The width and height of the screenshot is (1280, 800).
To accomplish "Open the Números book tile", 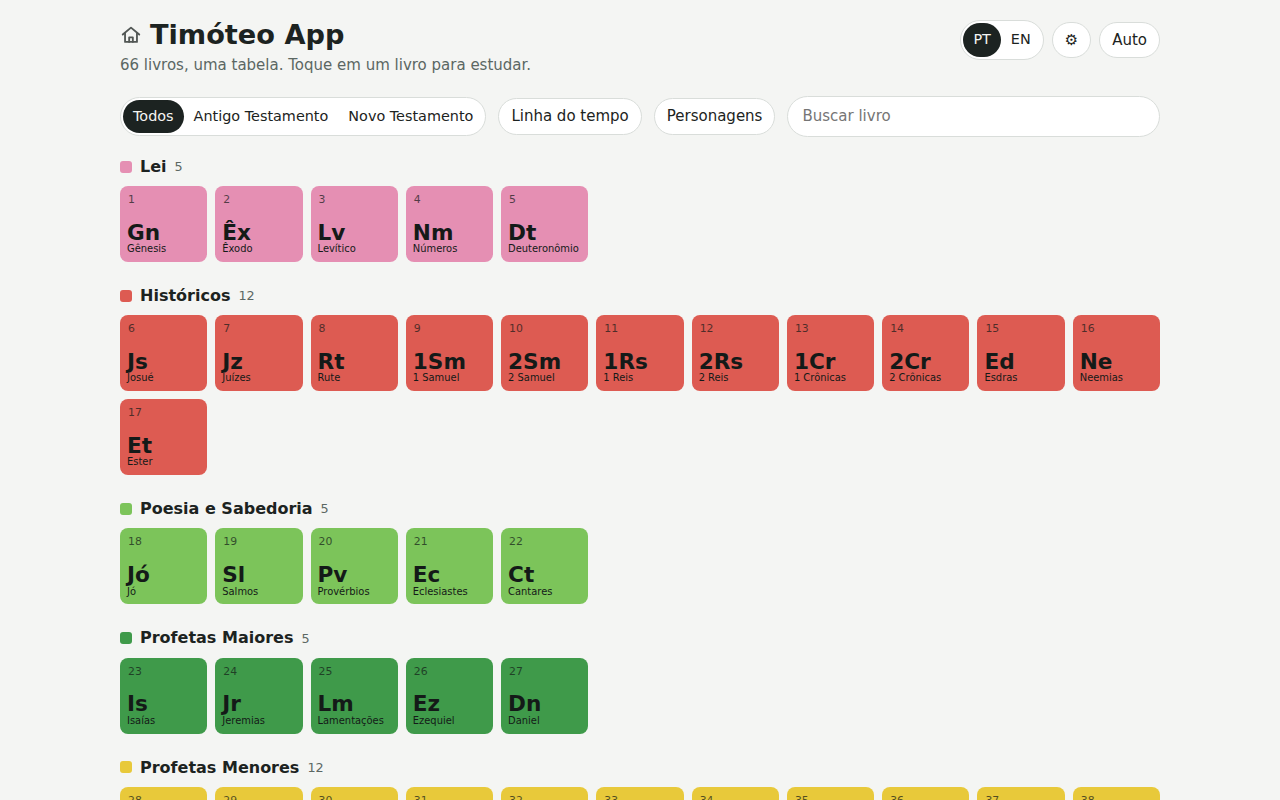I will click(x=449, y=224).
